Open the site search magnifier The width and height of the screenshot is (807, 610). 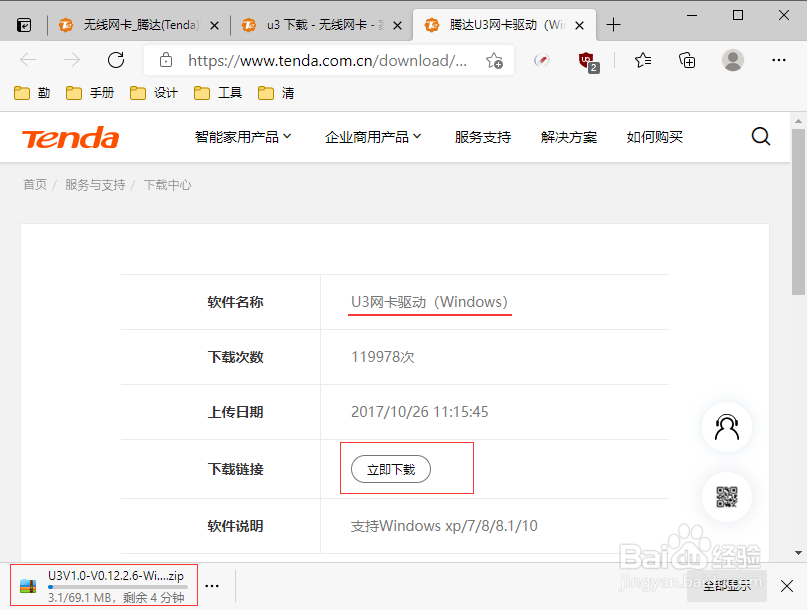click(761, 137)
